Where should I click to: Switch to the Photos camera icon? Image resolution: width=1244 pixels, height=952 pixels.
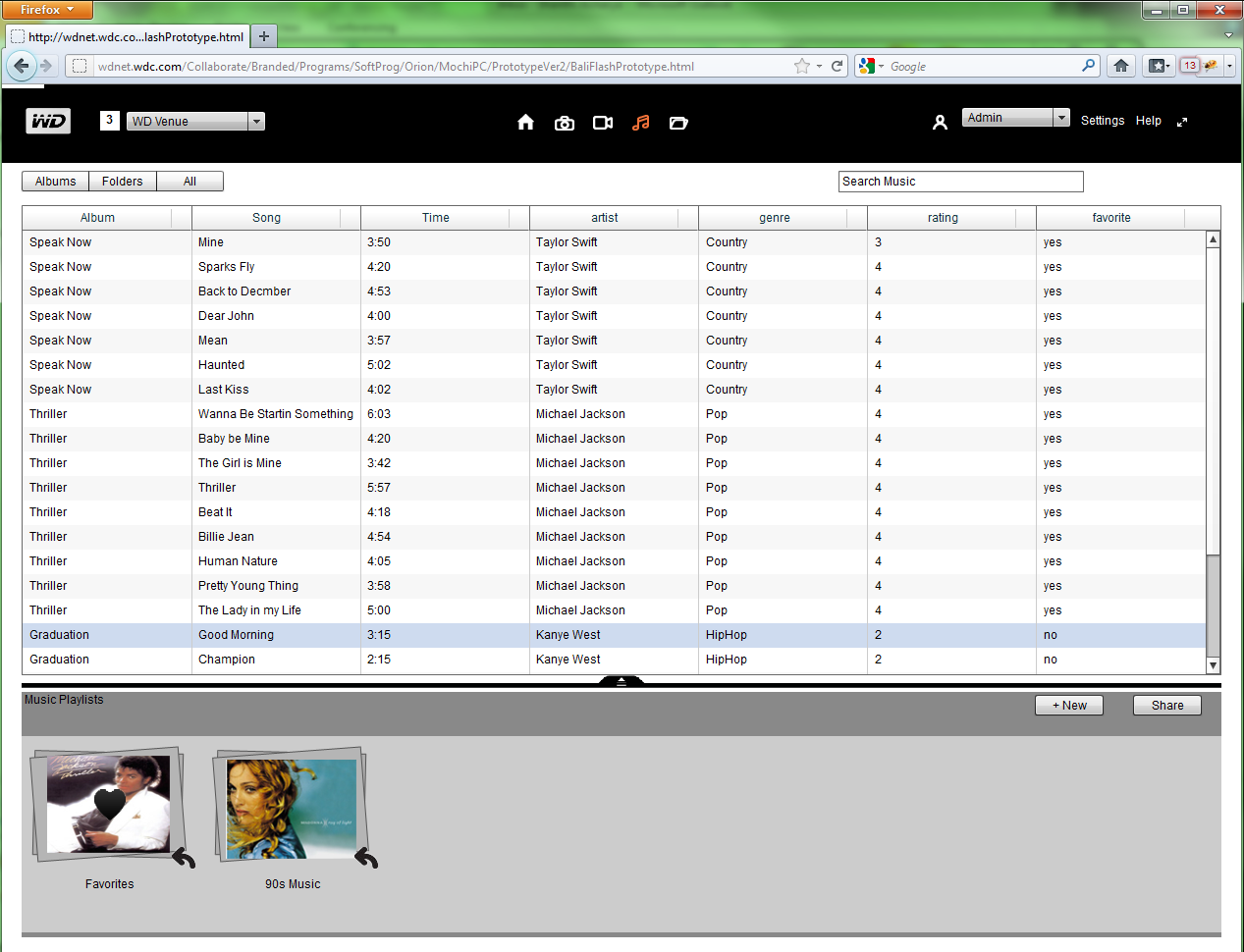pyautogui.click(x=565, y=123)
